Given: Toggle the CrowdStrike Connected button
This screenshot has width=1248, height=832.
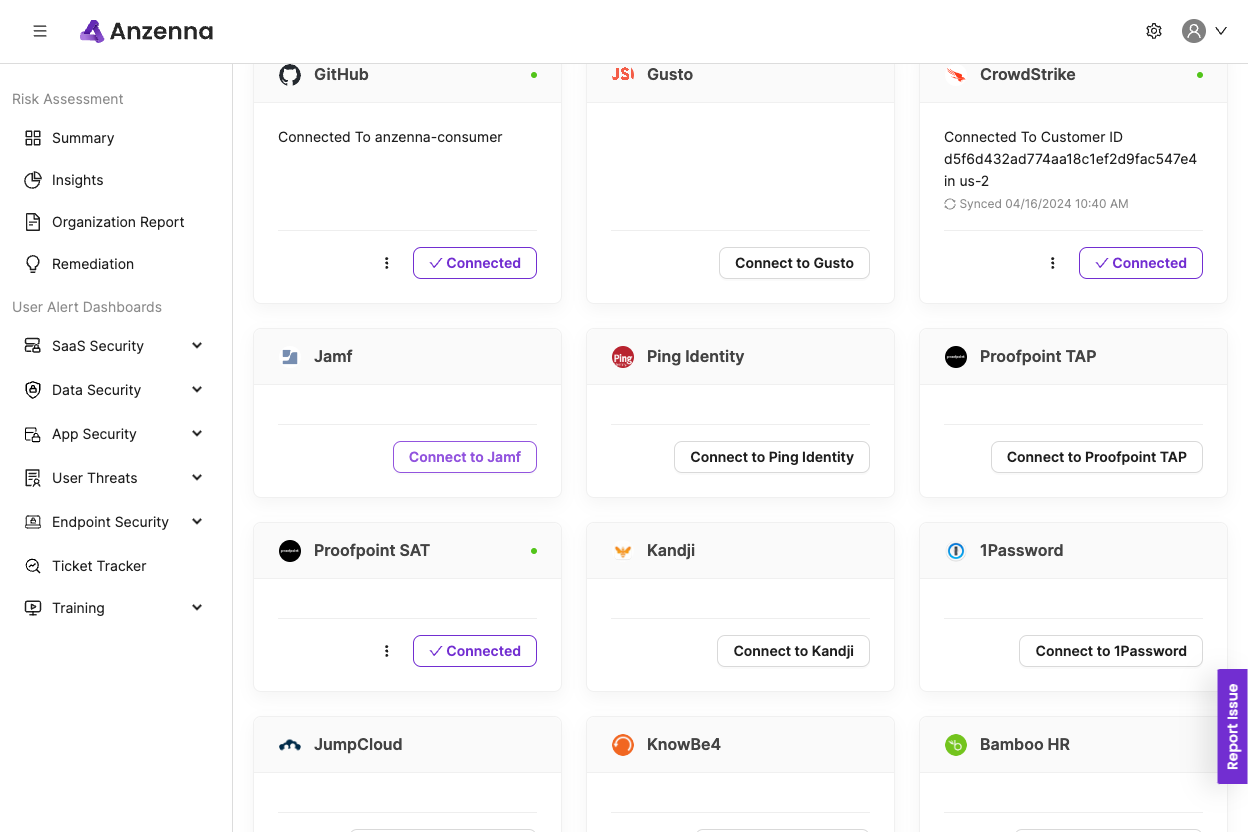Looking at the screenshot, I should 1140,263.
